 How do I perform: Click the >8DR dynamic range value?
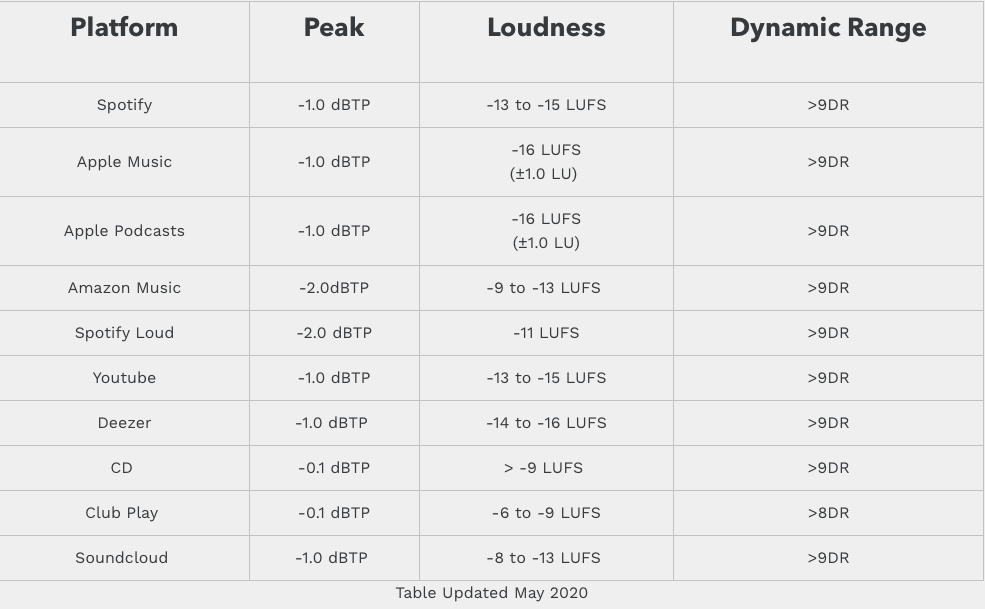click(x=828, y=513)
